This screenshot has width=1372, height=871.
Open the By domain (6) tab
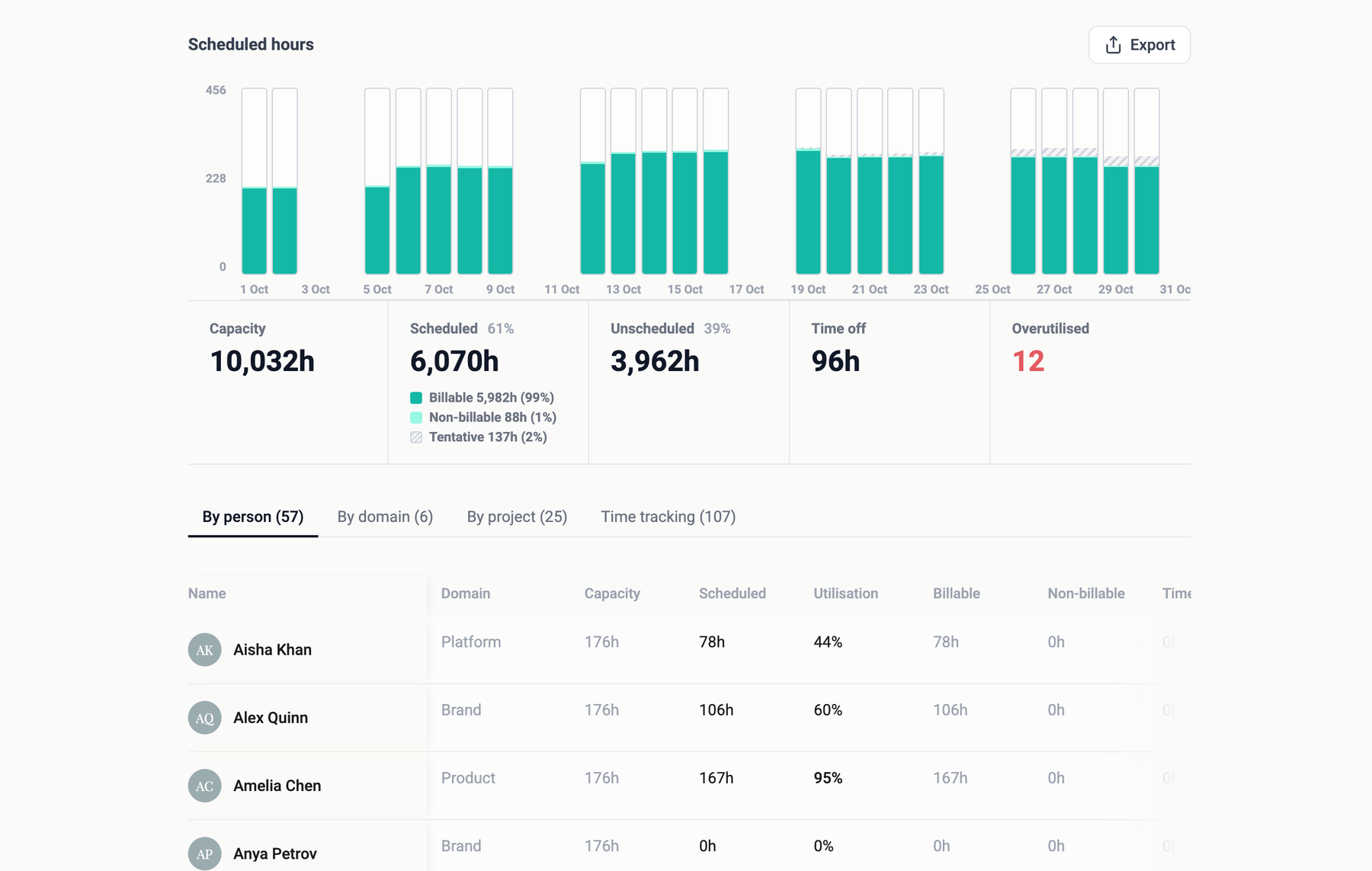click(385, 517)
